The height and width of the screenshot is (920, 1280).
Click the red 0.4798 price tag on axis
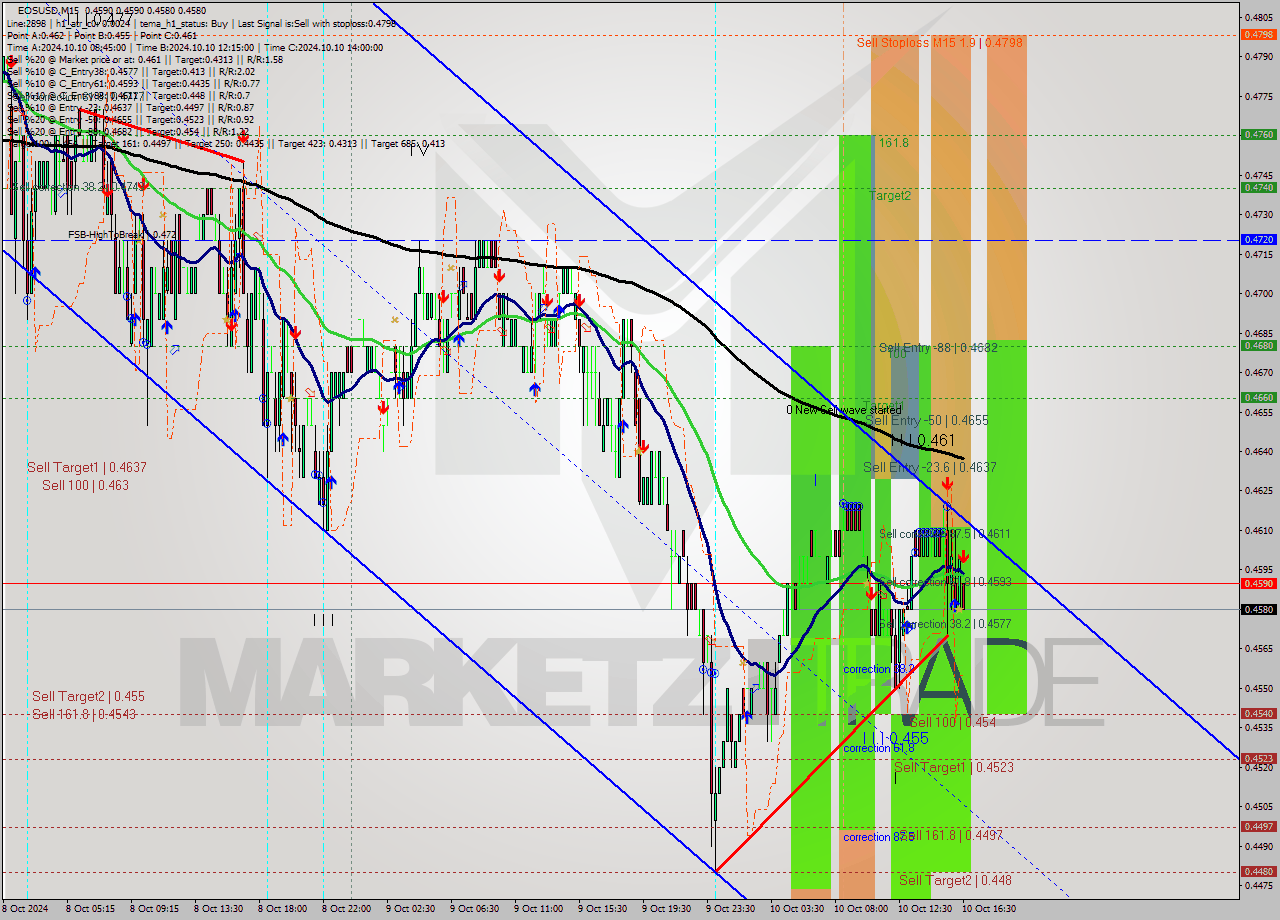point(1258,34)
